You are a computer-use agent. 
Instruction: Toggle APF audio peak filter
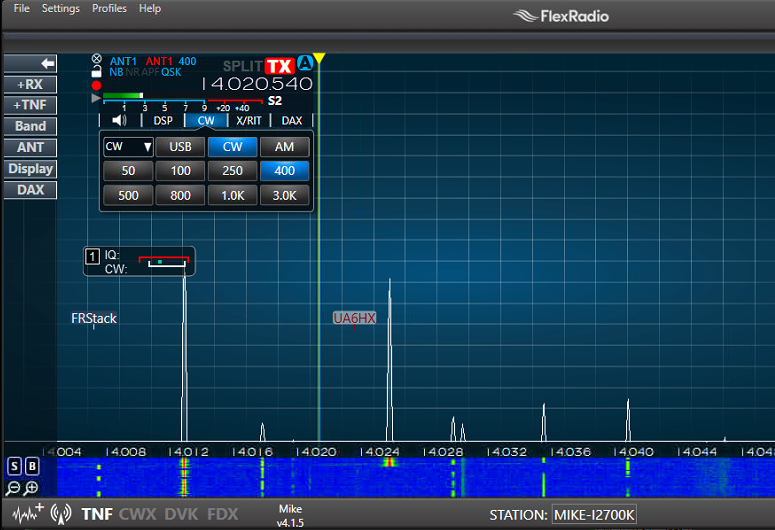150,72
